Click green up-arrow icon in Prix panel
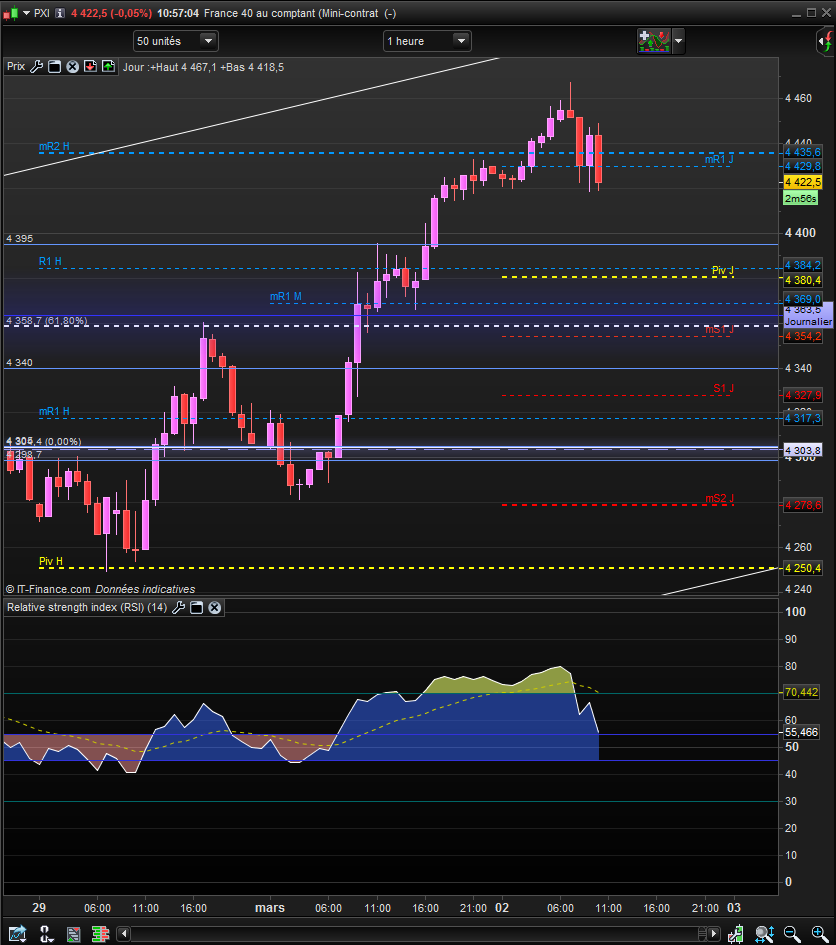 [x=108, y=67]
